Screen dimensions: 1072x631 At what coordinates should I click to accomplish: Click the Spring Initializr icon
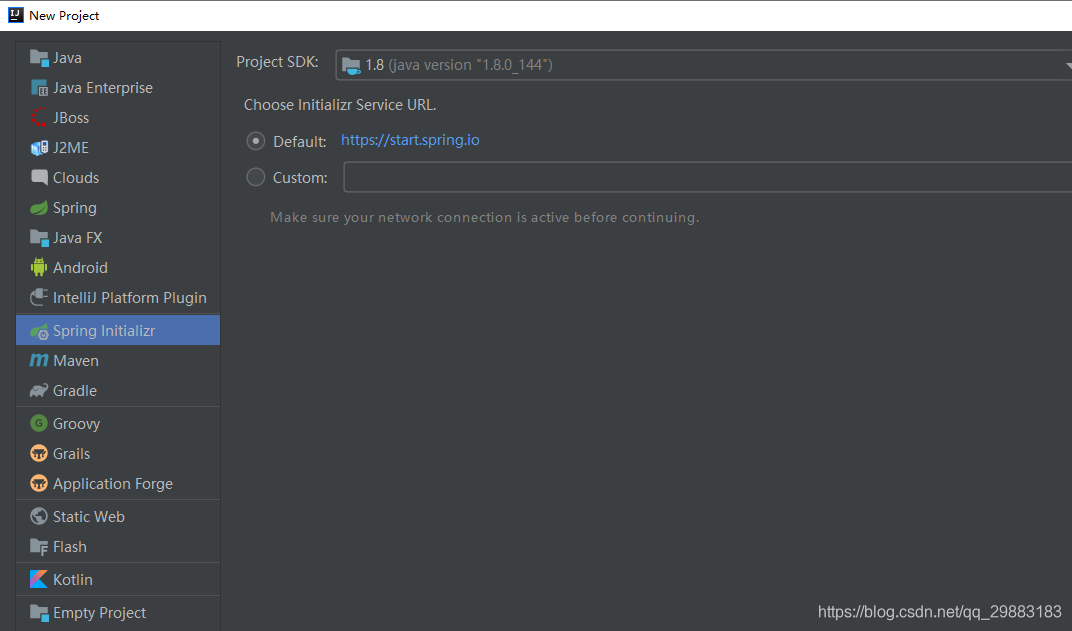(x=39, y=331)
